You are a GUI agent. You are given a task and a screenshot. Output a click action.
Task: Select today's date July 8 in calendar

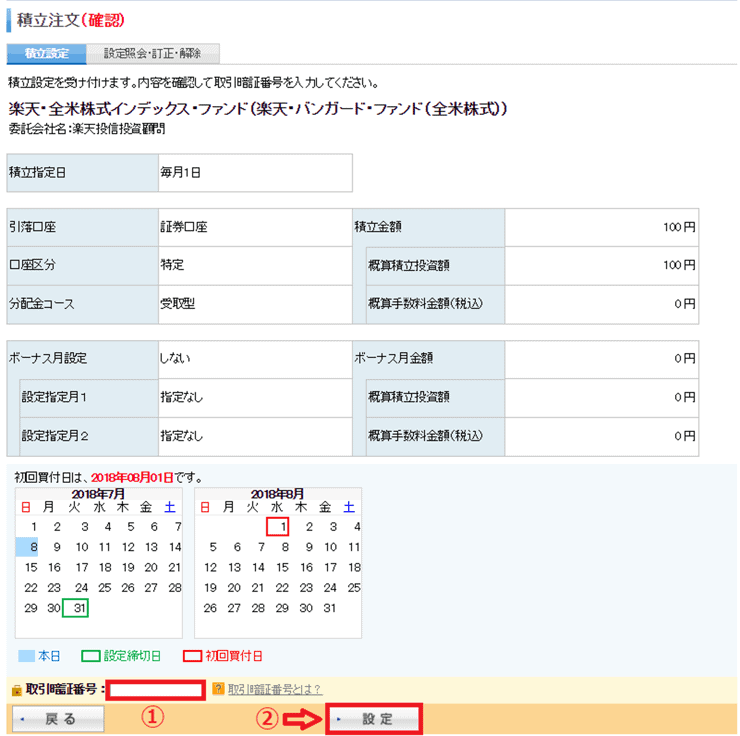click(x=27, y=547)
